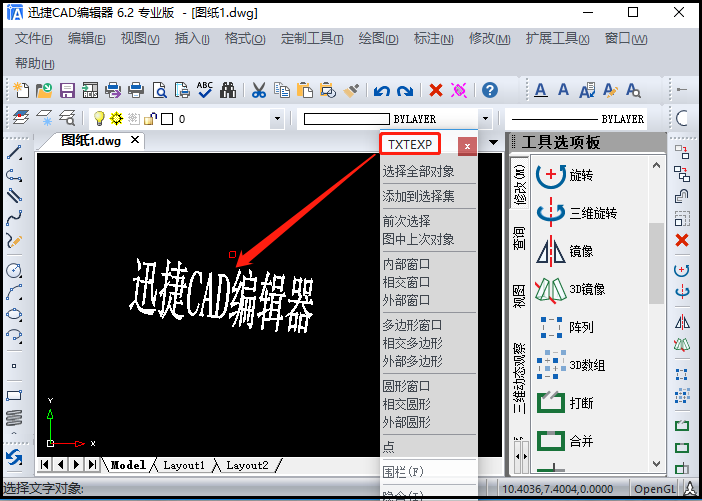Choose 选择全部对象 option
The width and height of the screenshot is (702, 501).
418,171
